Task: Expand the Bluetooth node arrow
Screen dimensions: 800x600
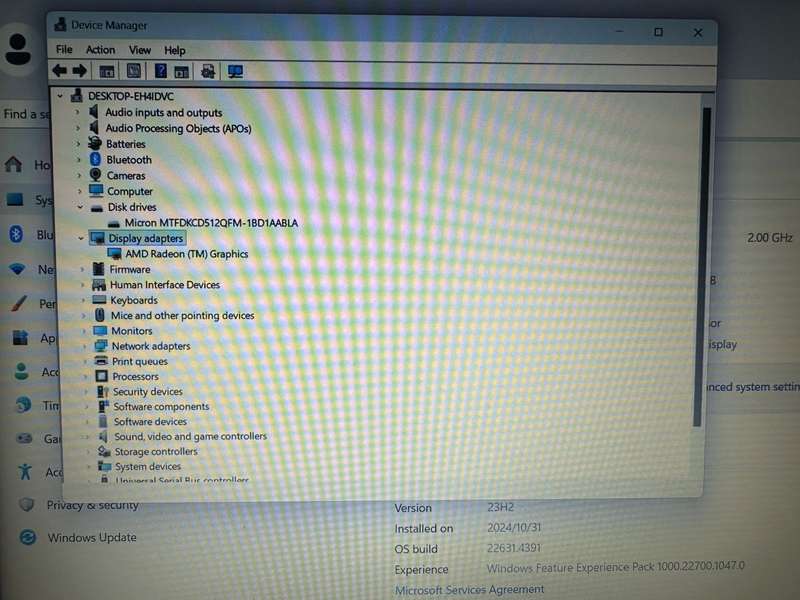Action: tap(79, 159)
